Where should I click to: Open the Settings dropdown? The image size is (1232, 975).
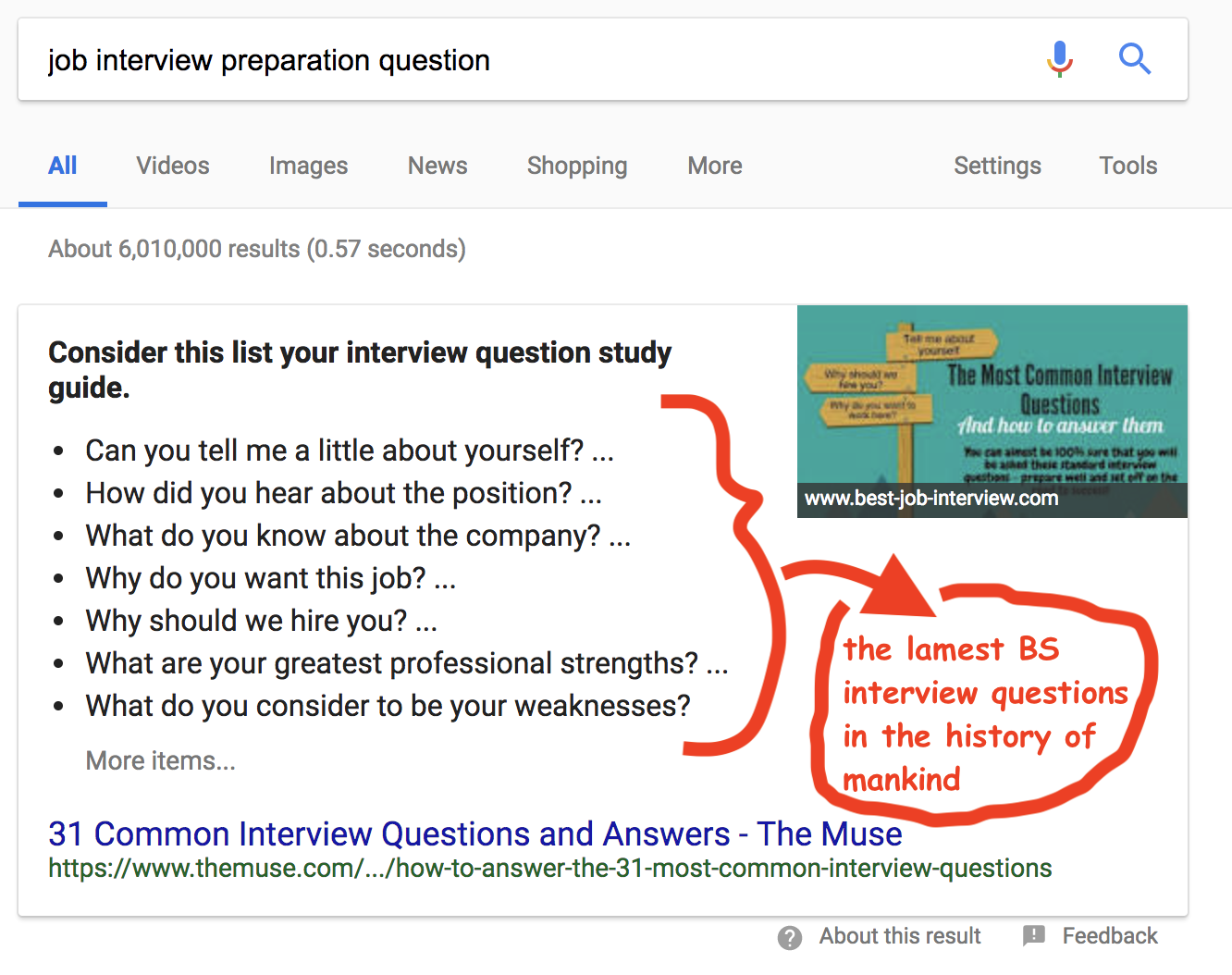997,166
